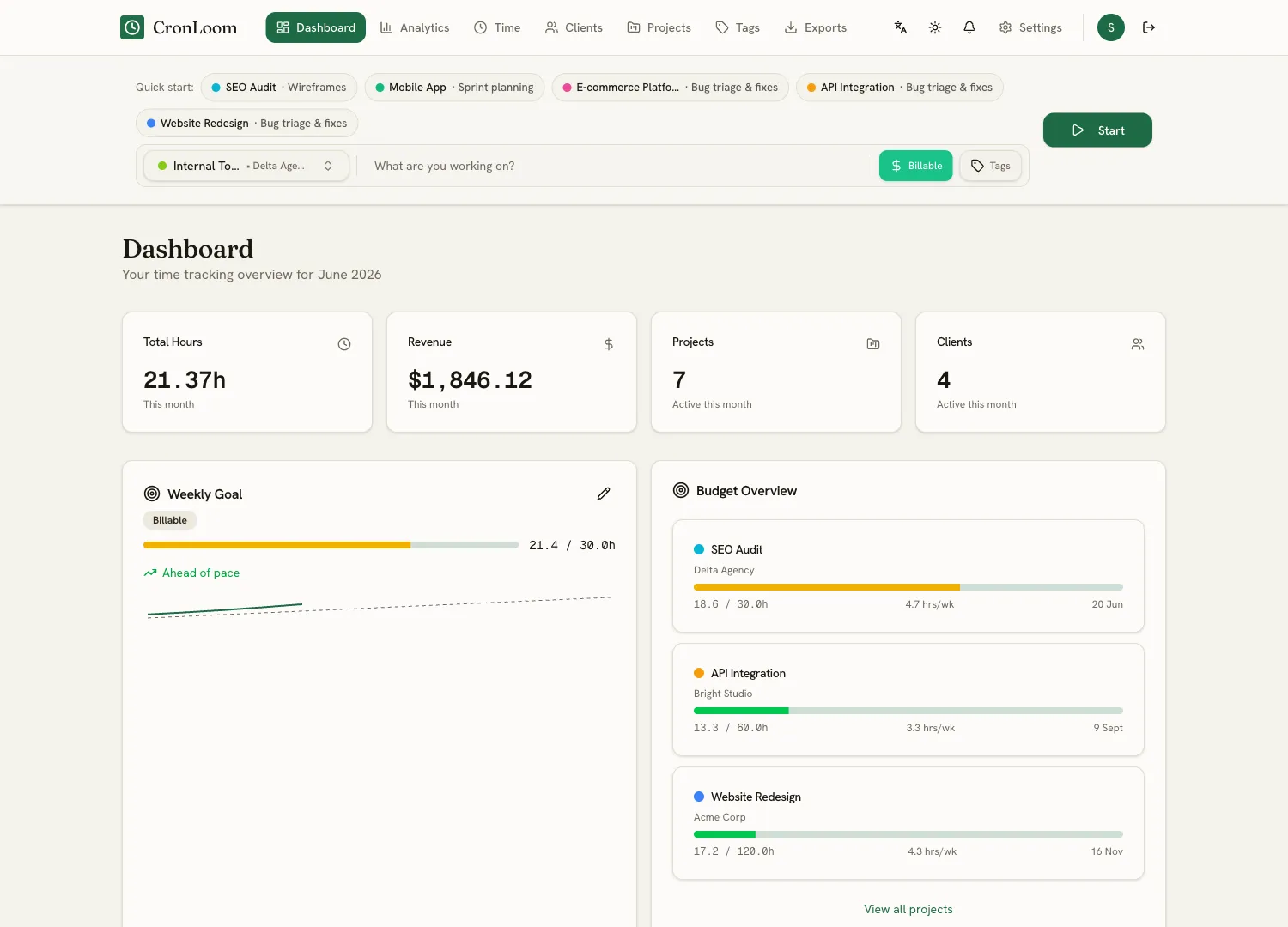Screen dimensions: 1288x927
Task: Click the CronLoom clock logo icon
Action: pyautogui.click(x=132, y=27)
